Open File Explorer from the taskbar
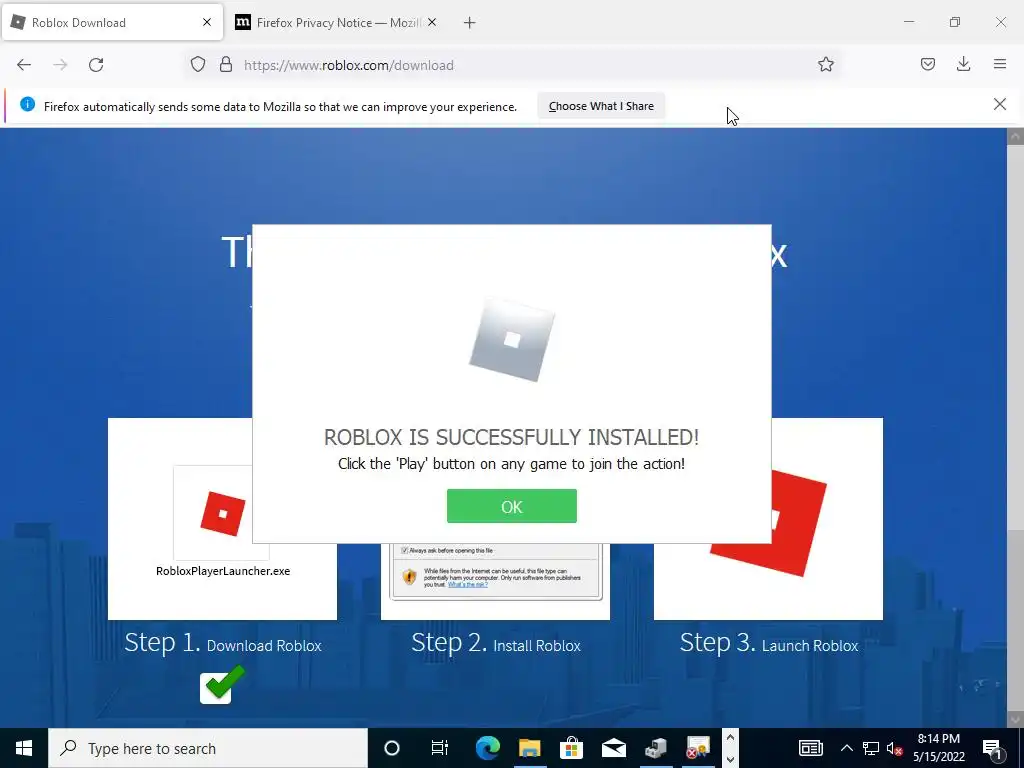Image resolution: width=1024 pixels, height=768 pixels. [530, 748]
